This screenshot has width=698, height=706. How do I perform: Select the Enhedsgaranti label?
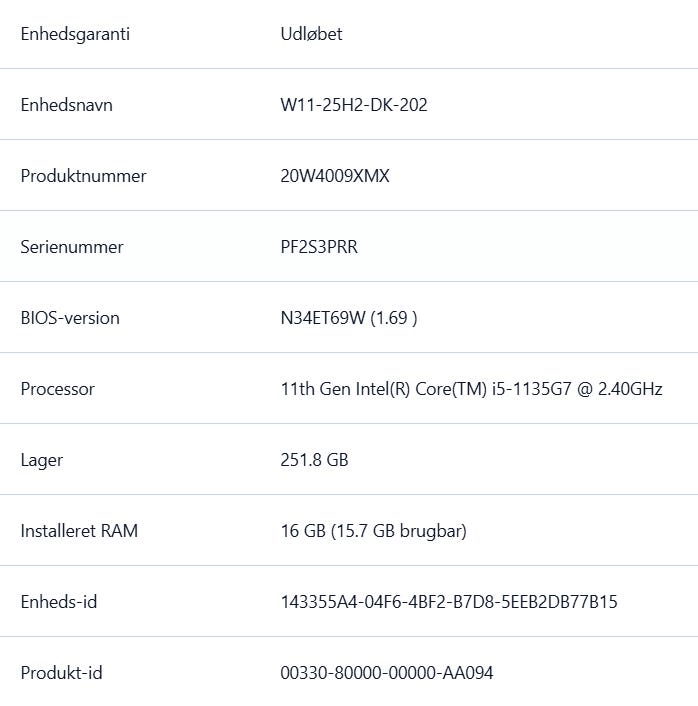[x=75, y=34]
